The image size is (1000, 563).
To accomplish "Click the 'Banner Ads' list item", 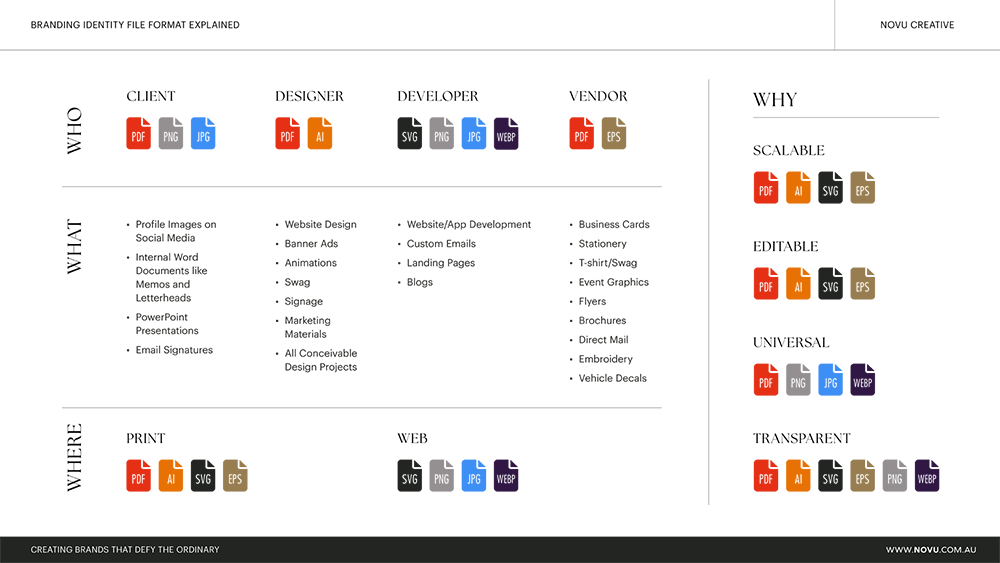I will (311, 244).
